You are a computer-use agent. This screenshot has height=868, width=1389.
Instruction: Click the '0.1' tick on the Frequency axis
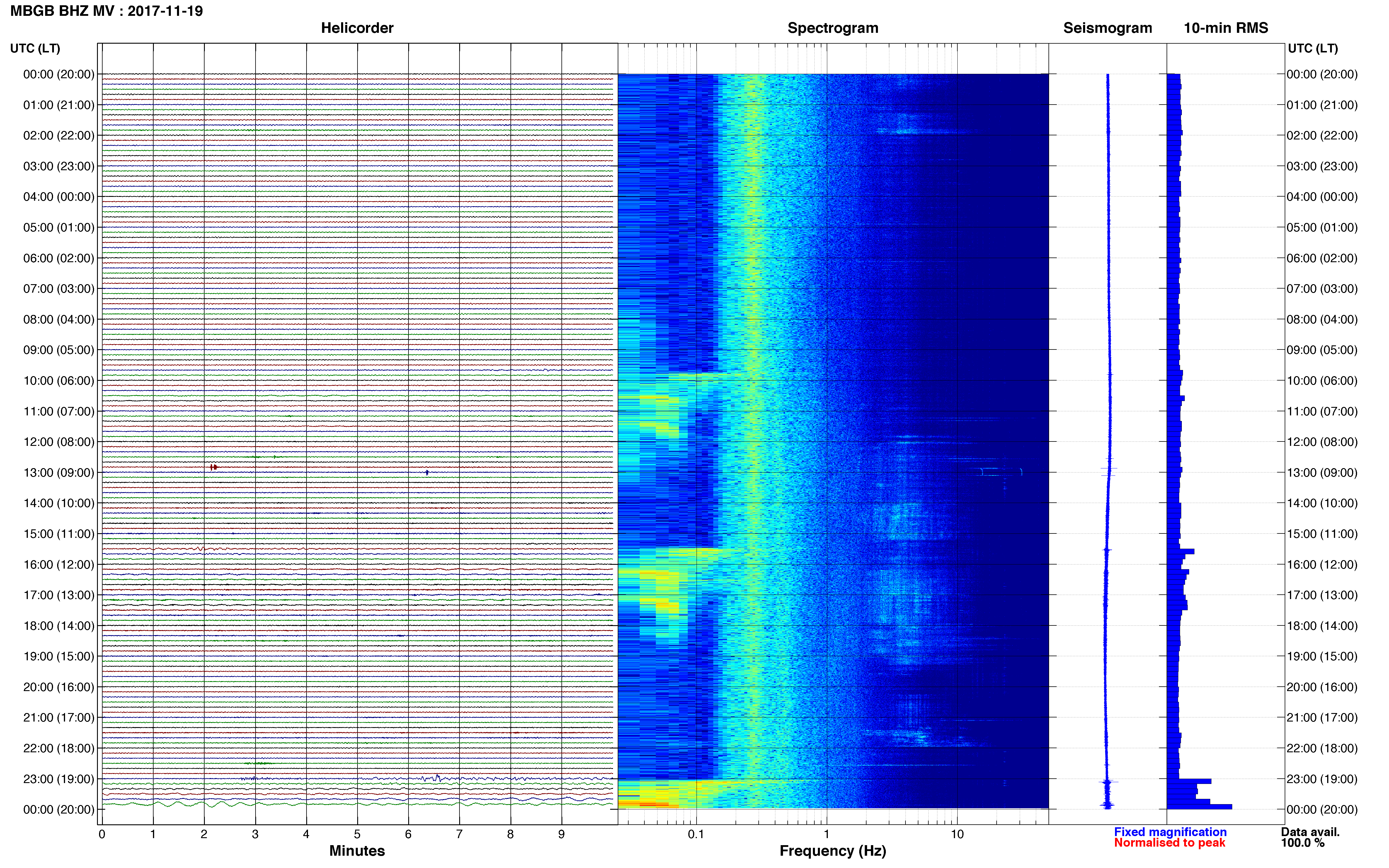[x=696, y=834]
